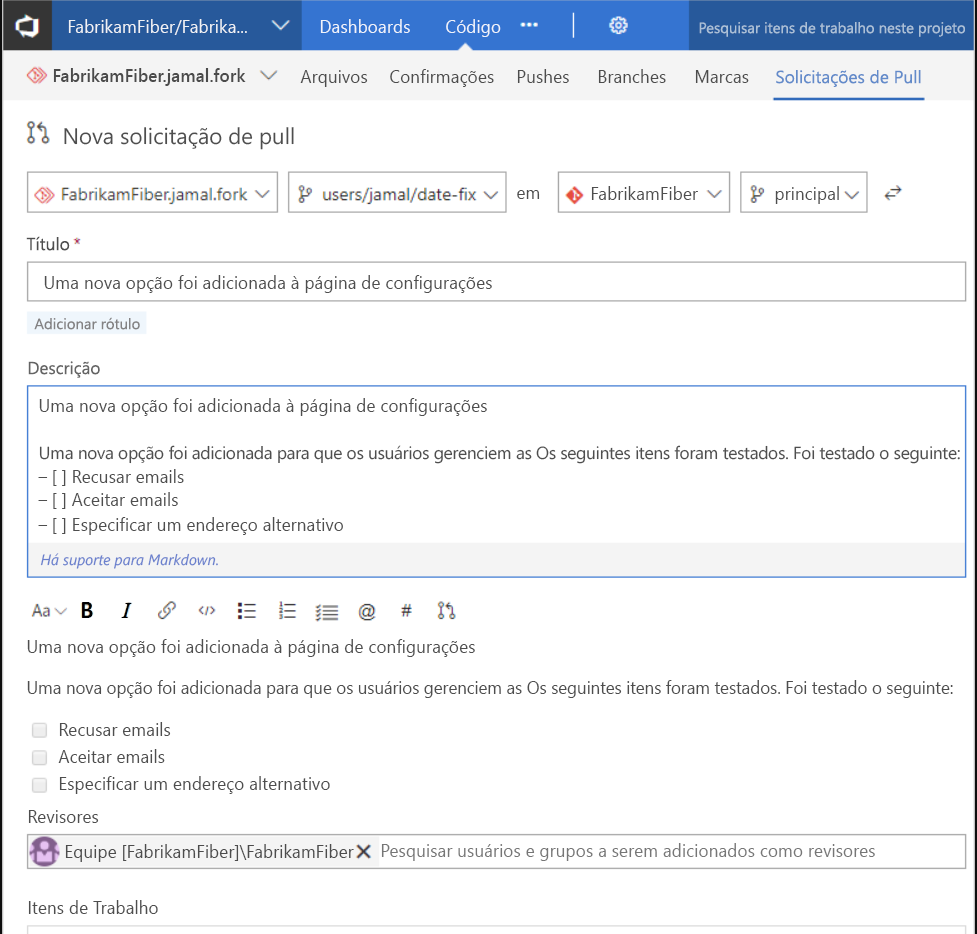The height and width of the screenshot is (934, 977).
Task: Create a numbered list in the description
Action: (x=287, y=610)
